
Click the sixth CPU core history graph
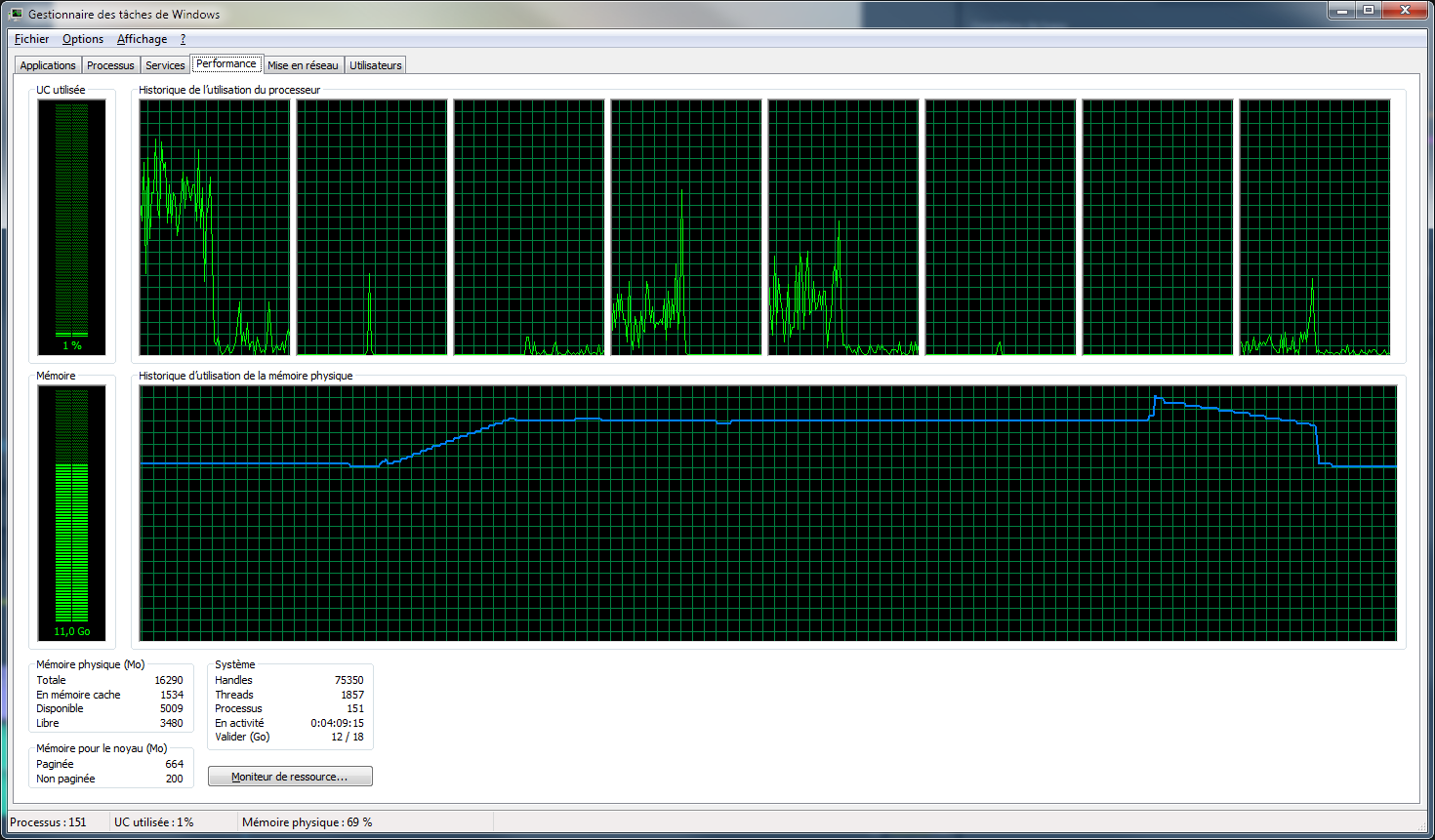coord(1001,227)
